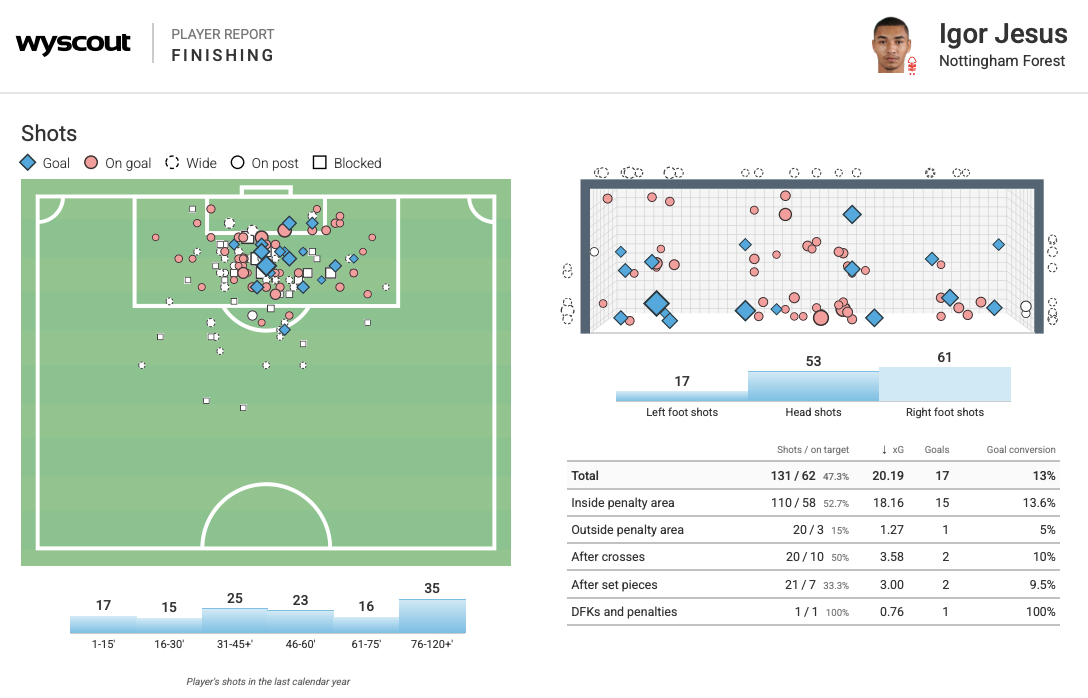This screenshot has height=698, width=1088.
Task: Select the Goals column header
Action: (936, 450)
